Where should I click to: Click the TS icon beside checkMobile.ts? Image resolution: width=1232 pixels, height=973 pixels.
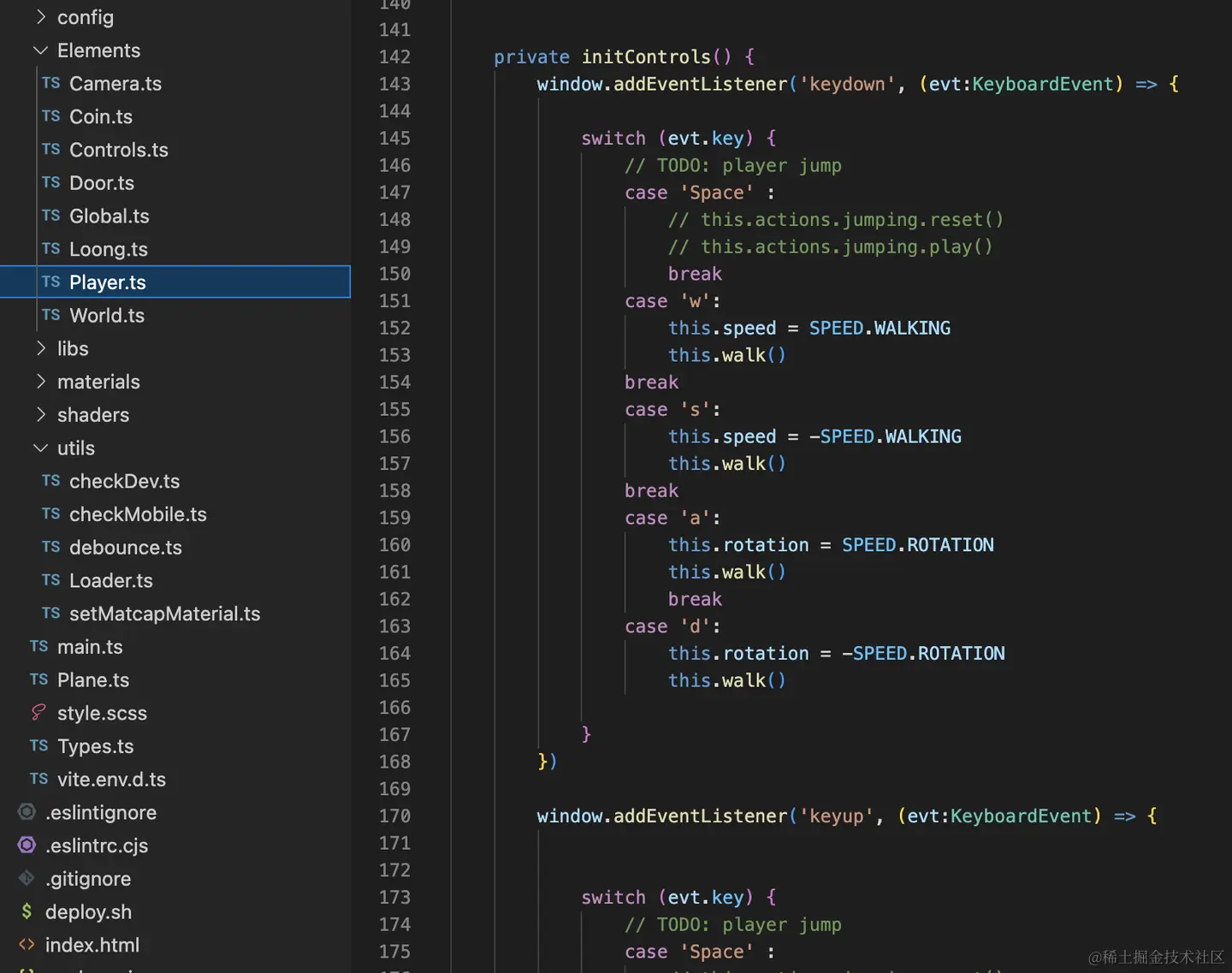(x=51, y=514)
